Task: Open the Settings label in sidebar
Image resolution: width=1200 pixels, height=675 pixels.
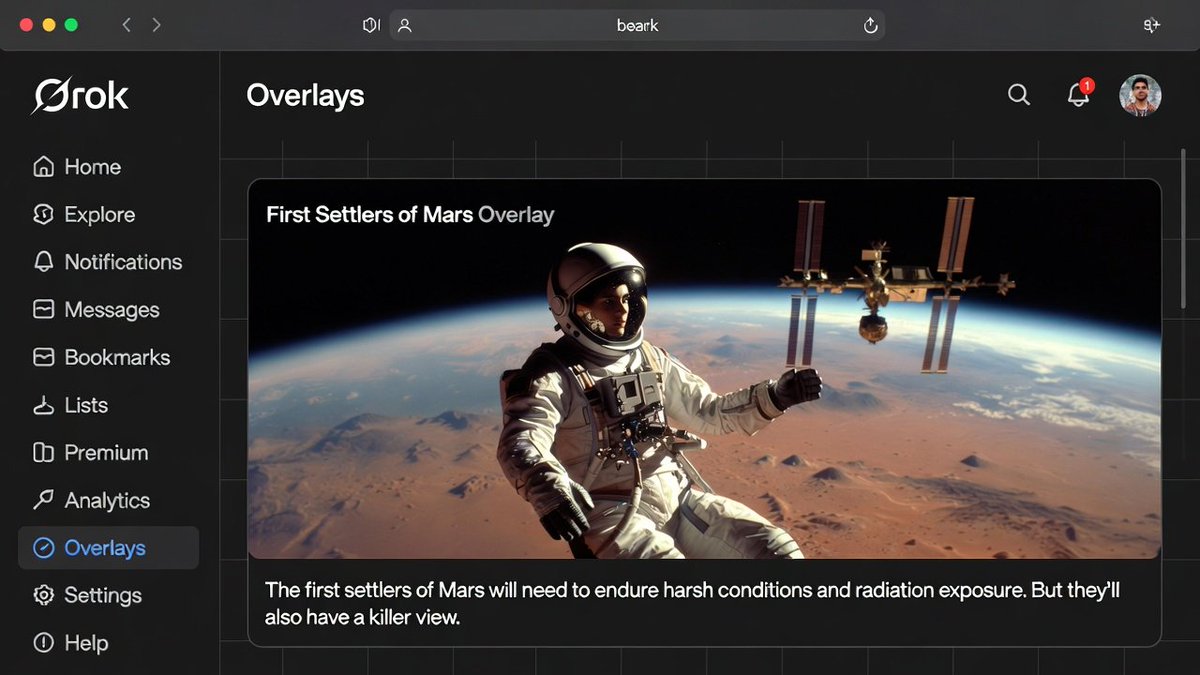Action: pos(103,595)
